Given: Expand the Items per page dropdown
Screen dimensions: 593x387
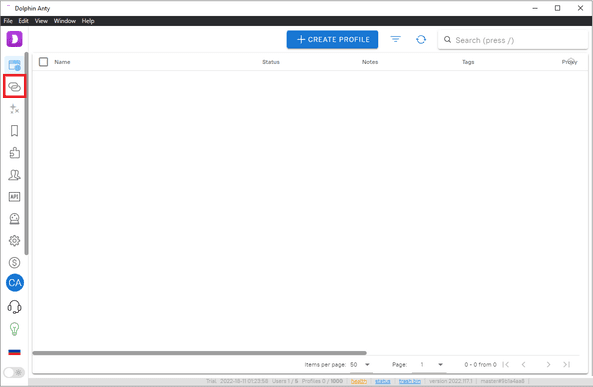Looking at the screenshot, I should (x=360, y=365).
